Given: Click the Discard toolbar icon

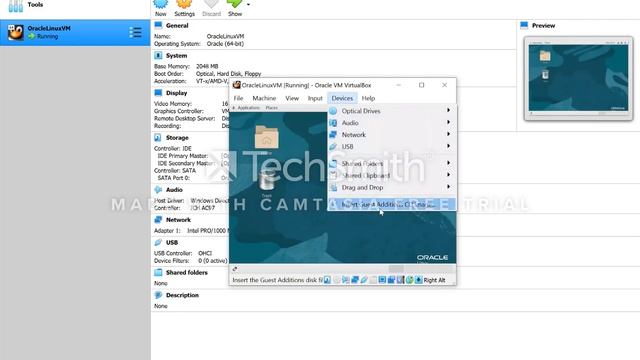Looking at the screenshot, I should 211,5.
